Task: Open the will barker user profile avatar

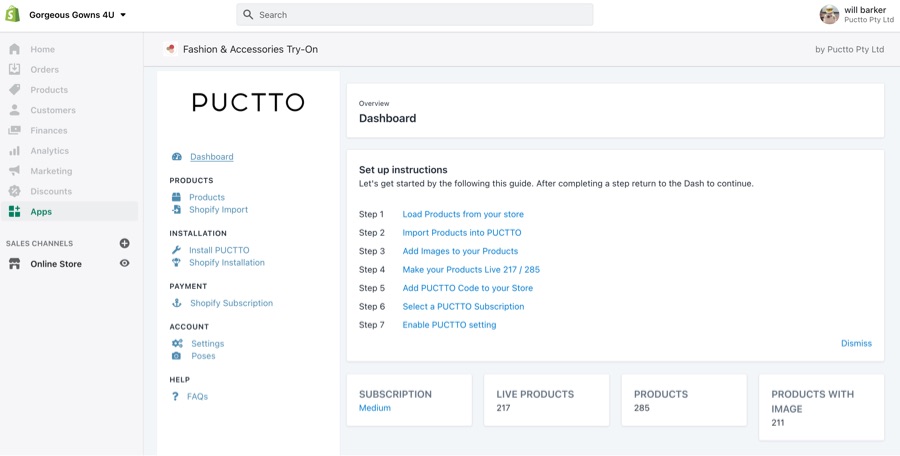Action: 829,15
